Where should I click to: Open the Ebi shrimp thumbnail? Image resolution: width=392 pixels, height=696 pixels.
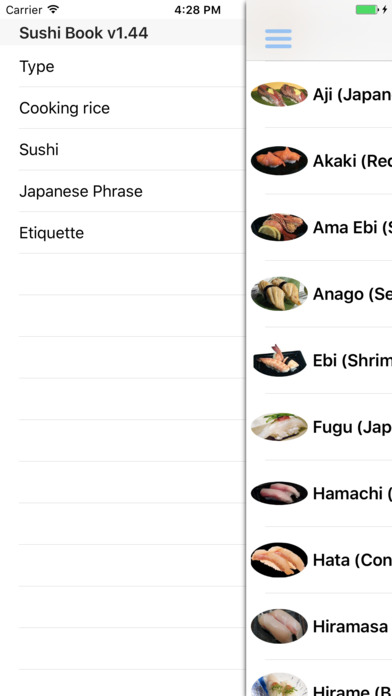(279, 360)
